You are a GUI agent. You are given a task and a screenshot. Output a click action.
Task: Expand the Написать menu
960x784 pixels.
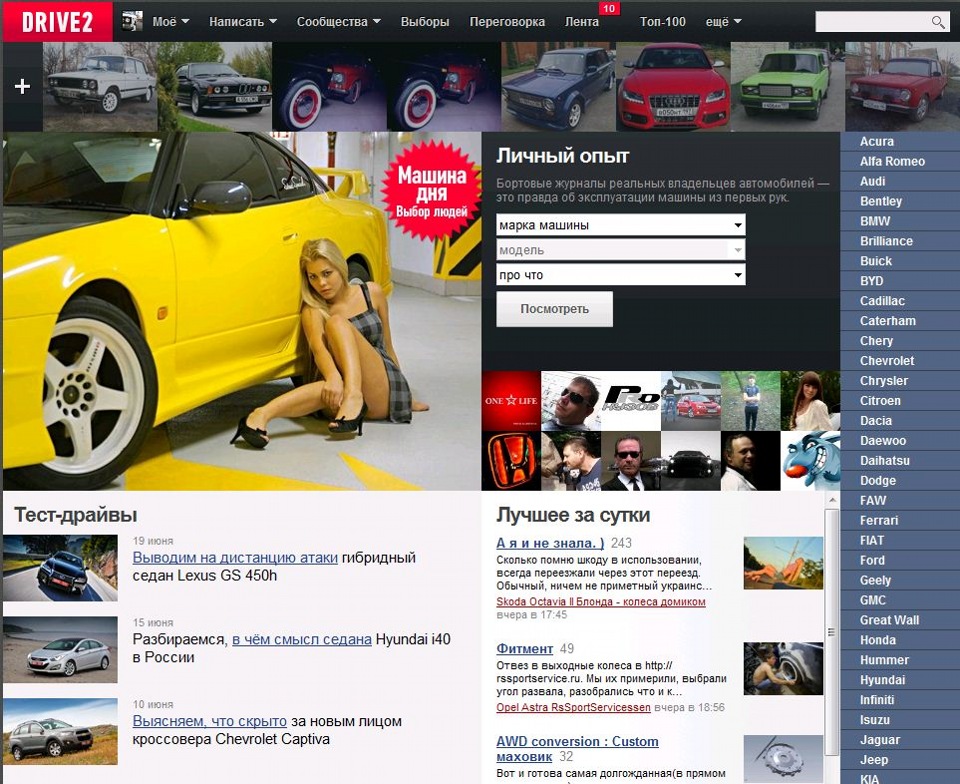click(x=243, y=21)
